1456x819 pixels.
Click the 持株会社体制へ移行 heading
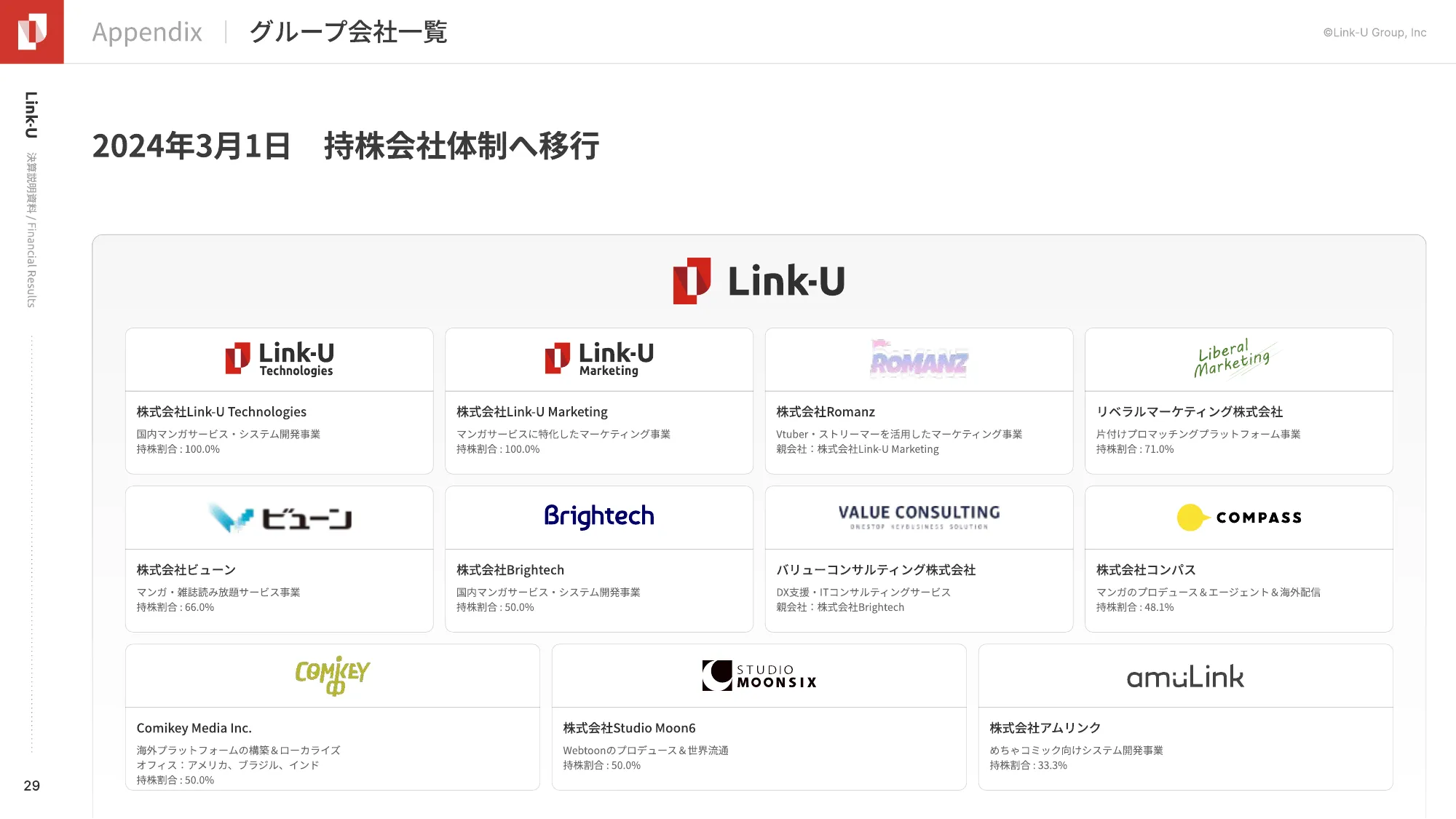462,146
